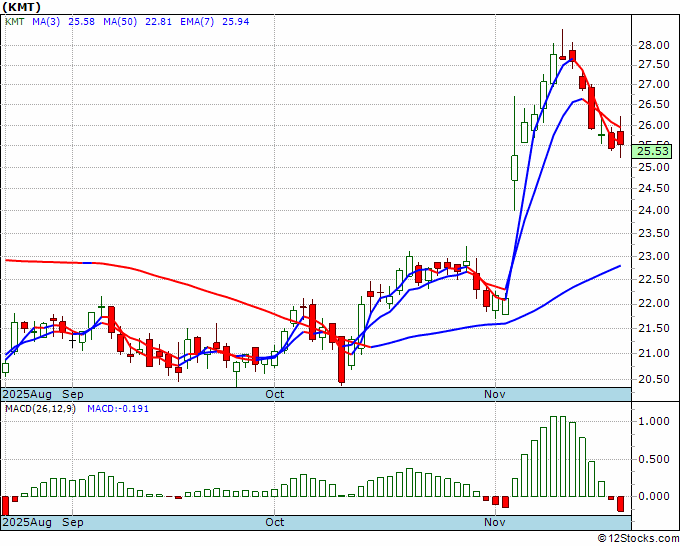680x546 pixels.
Task: Click the 24.50 price axis label
Action: coord(654,188)
